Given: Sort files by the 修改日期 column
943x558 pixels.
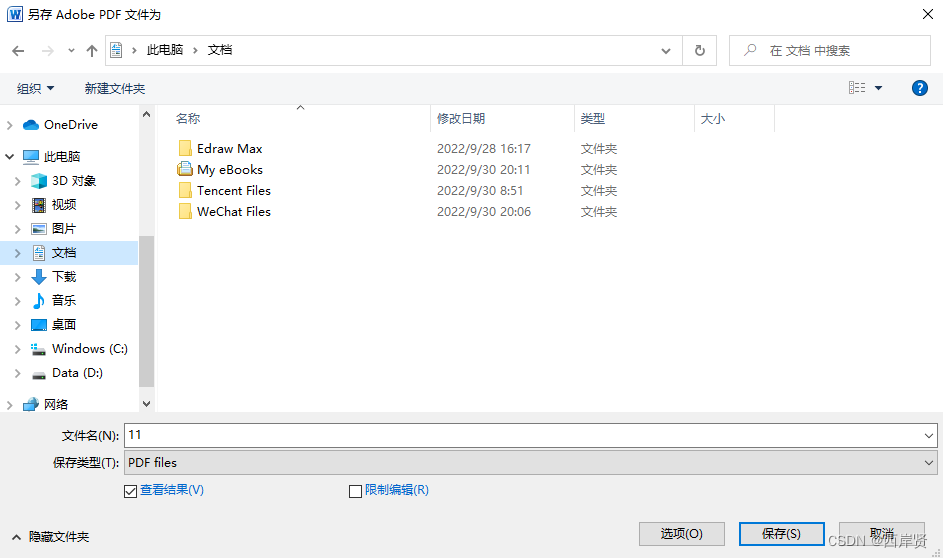Looking at the screenshot, I should tap(461, 118).
